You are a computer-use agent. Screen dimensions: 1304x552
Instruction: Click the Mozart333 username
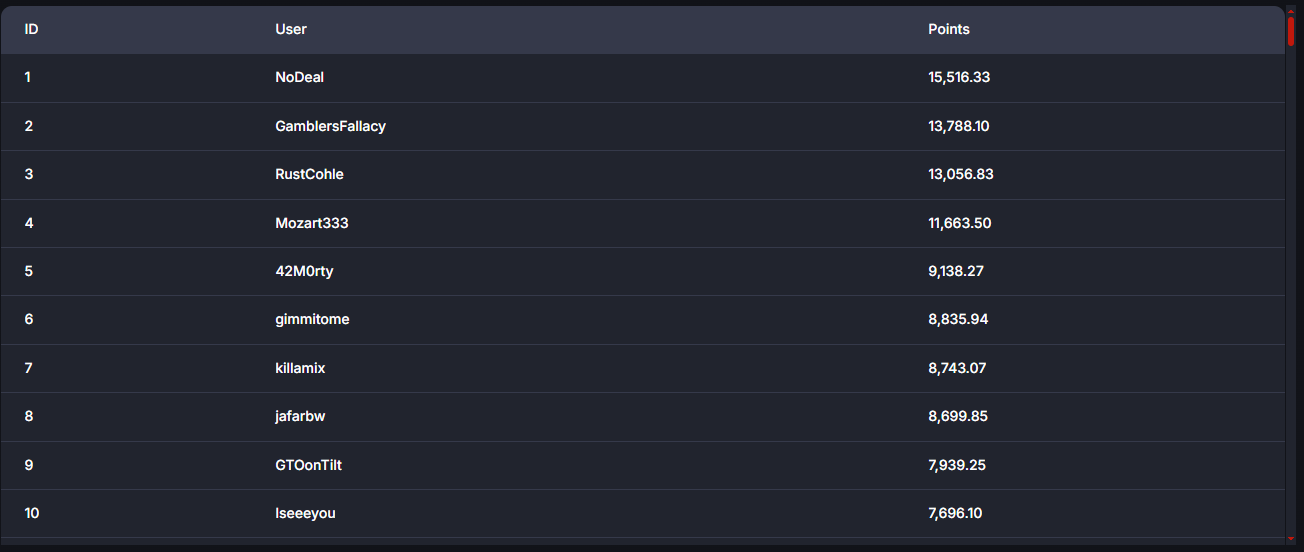(x=312, y=223)
